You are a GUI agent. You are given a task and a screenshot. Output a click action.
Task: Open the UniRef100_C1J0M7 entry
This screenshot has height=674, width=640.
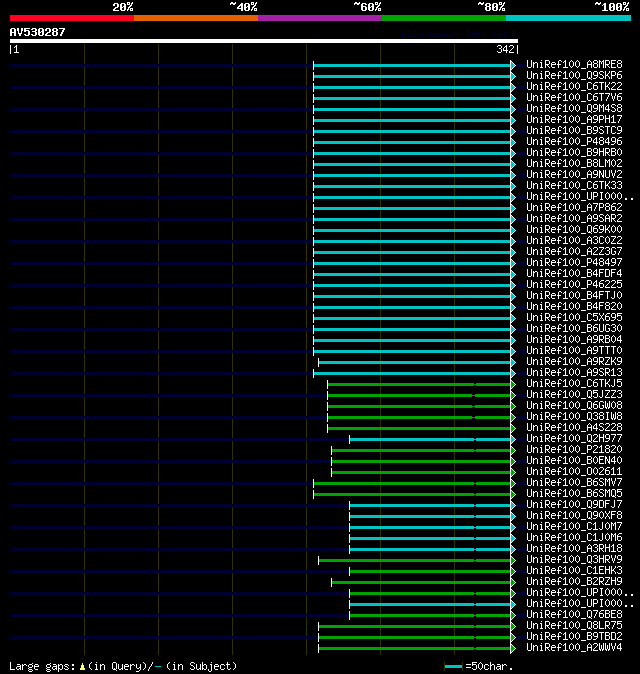574,527
